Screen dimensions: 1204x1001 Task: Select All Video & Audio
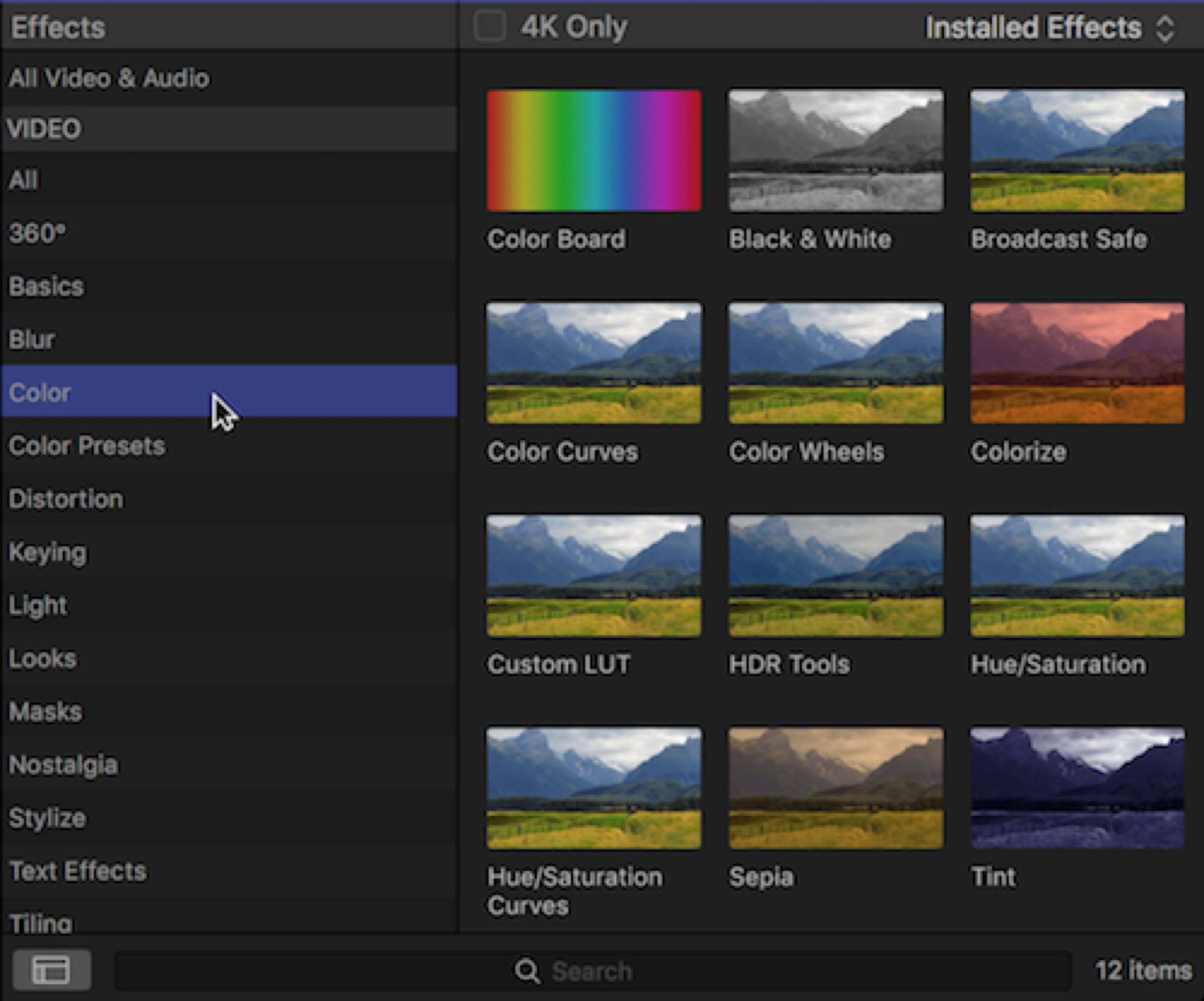coord(109,79)
